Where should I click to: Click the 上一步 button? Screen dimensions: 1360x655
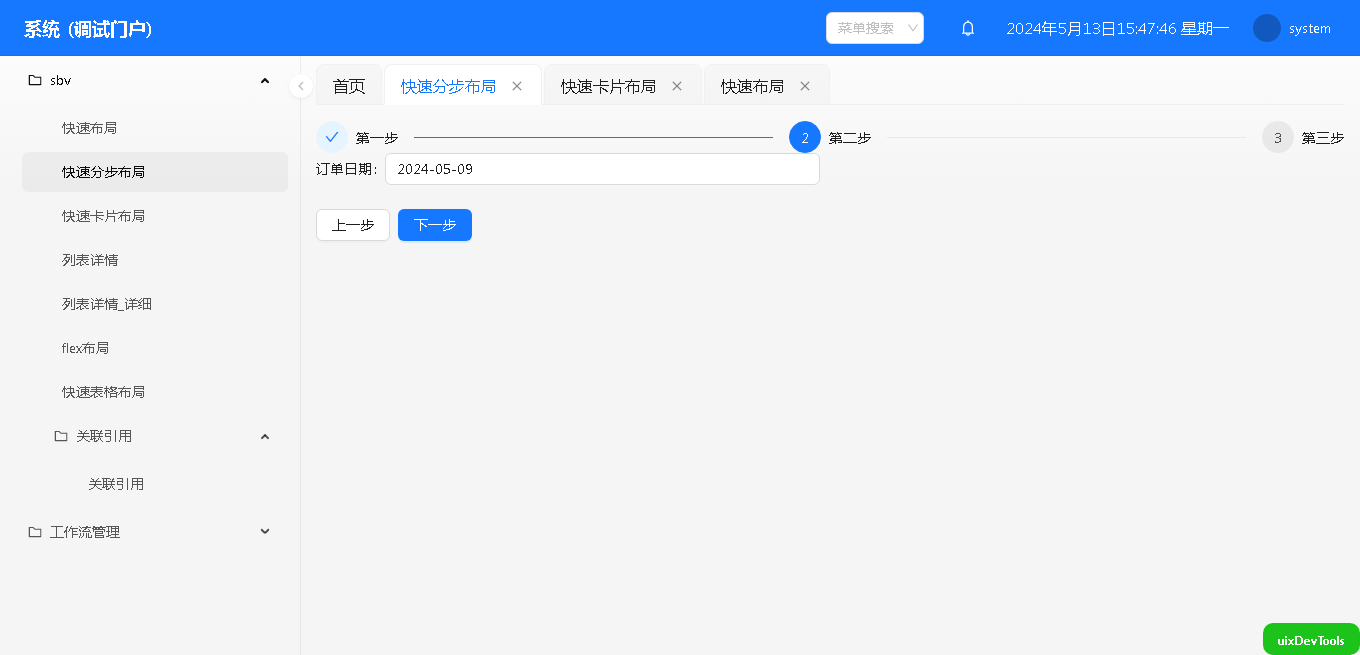pyautogui.click(x=352, y=225)
